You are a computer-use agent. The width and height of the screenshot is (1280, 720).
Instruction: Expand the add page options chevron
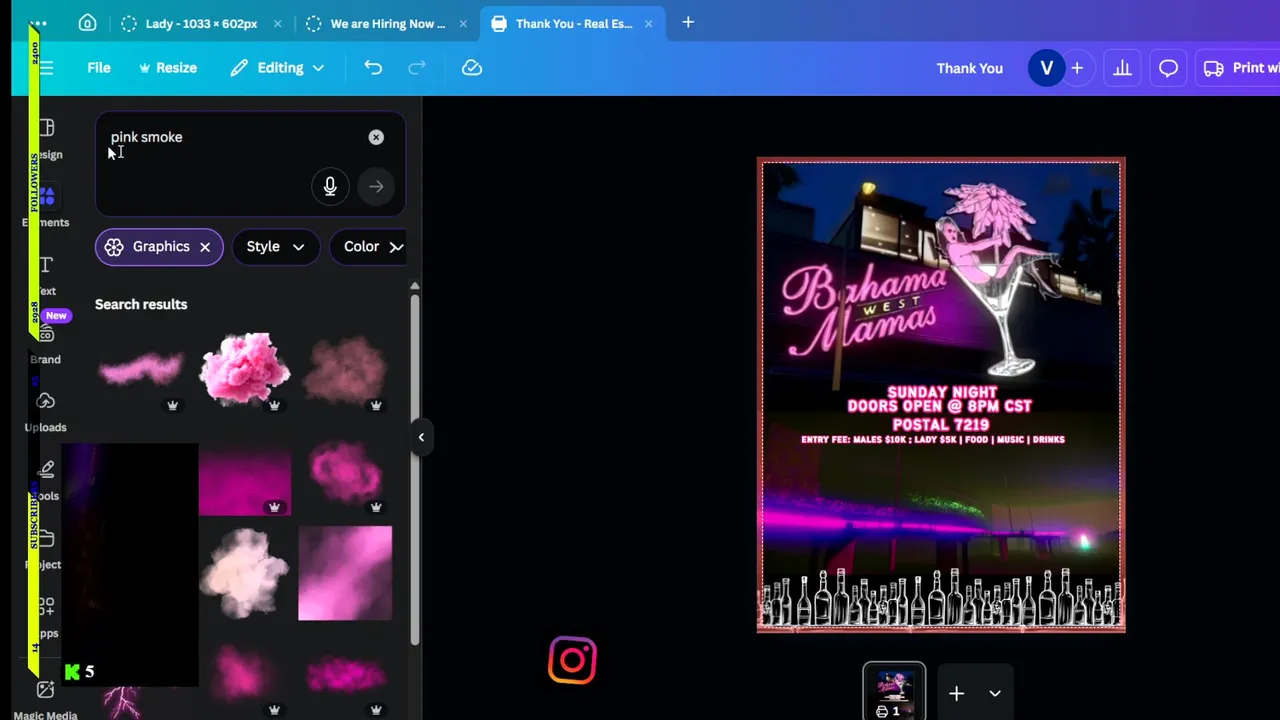[995, 693]
